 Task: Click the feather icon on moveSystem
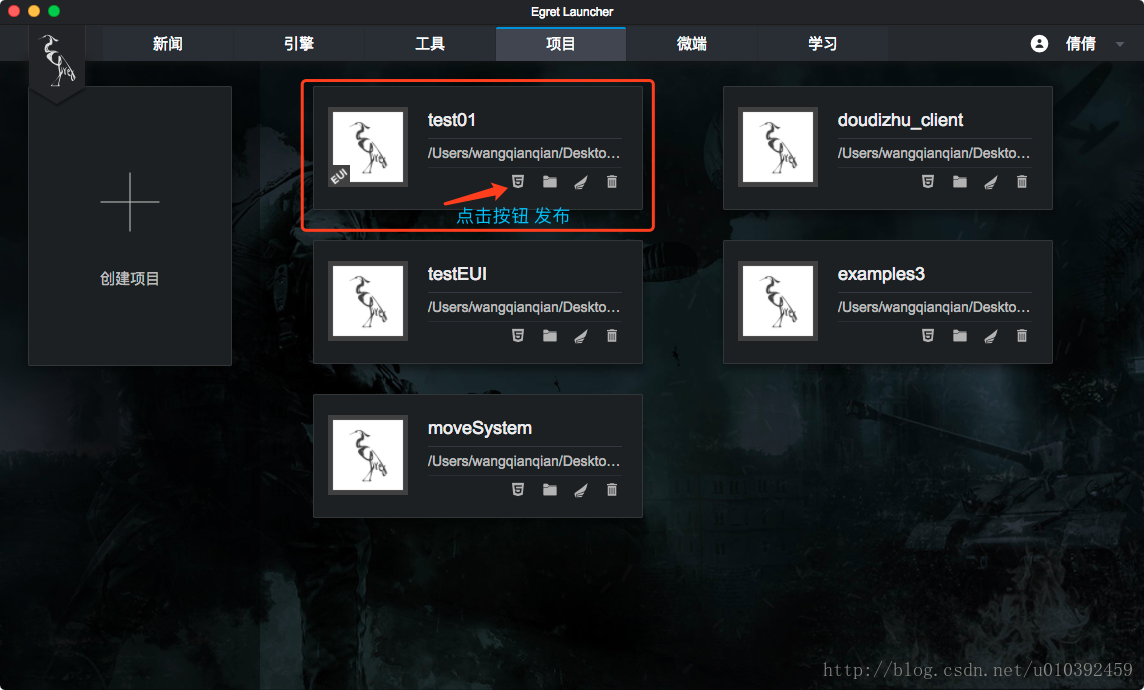pos(581,489)
